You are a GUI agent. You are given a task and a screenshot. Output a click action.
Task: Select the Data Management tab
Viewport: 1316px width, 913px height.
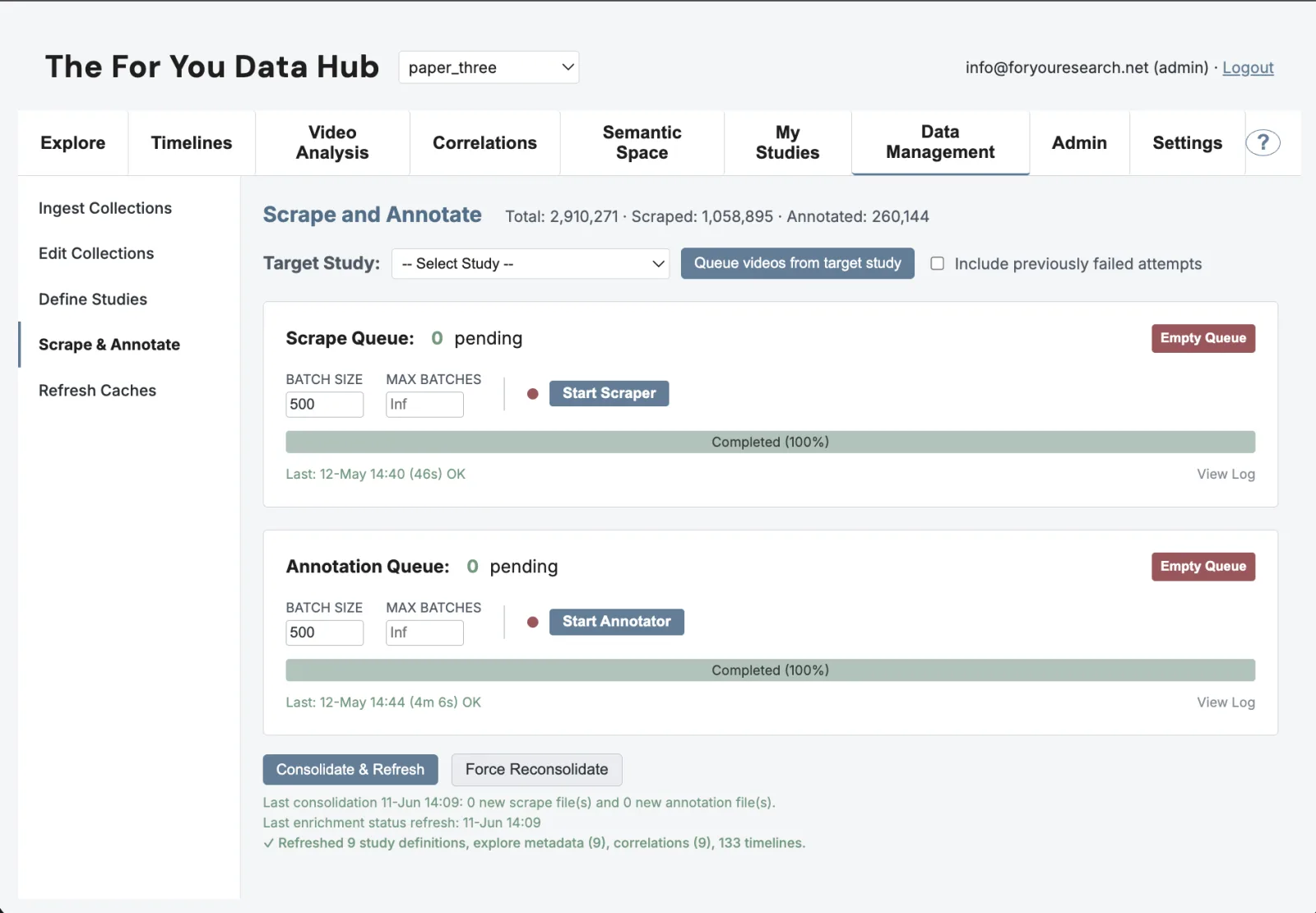click(x=940, y=143)
